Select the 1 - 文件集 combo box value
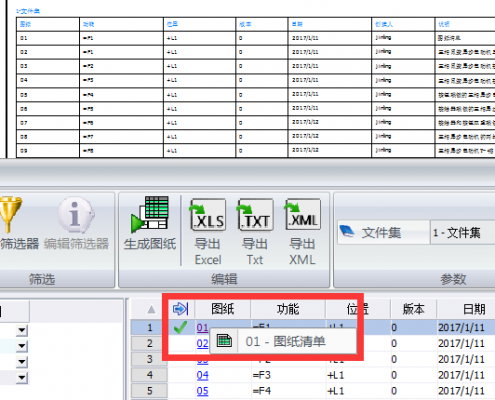 (463, 232)
